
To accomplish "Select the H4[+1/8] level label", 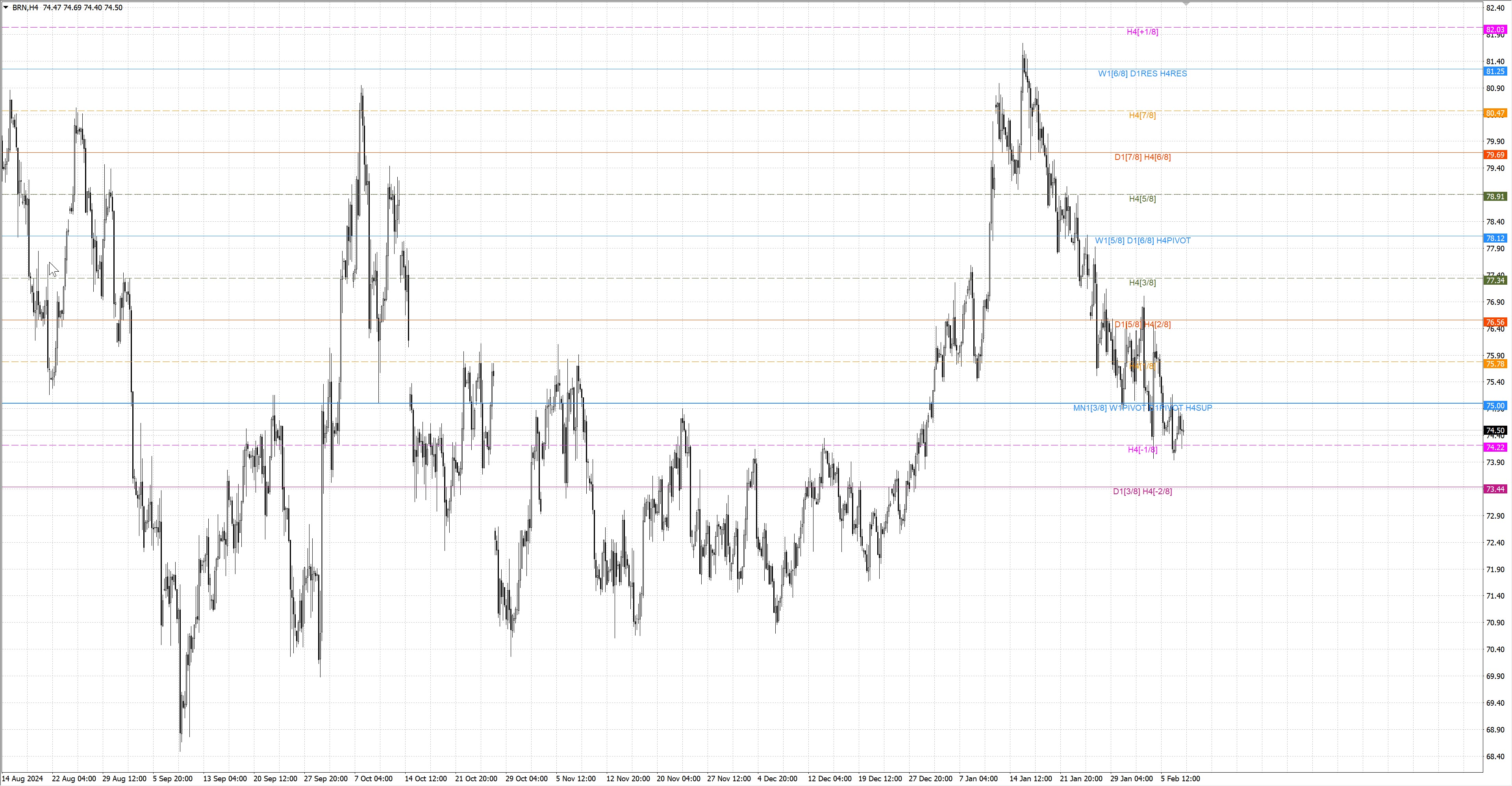I will (1142, 32).
